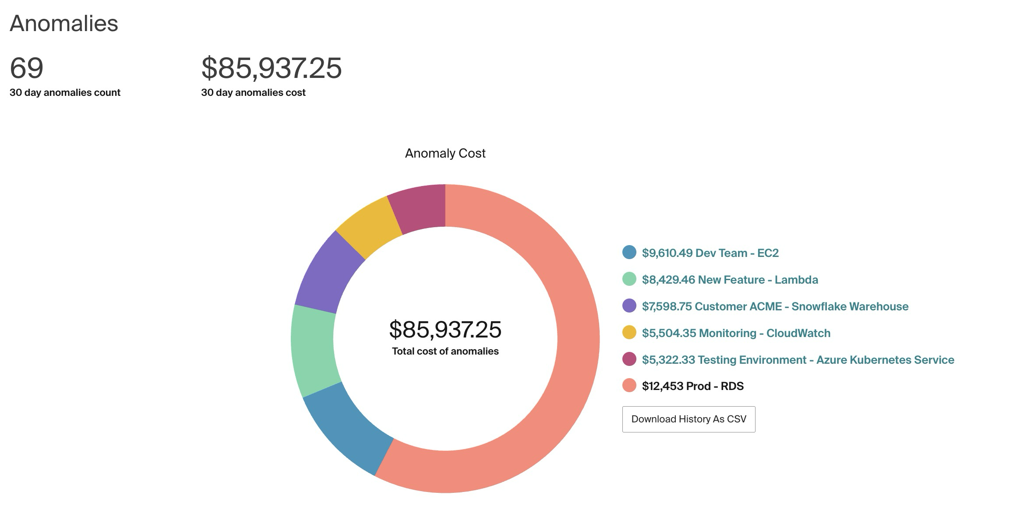Click the Total cost of anomalies caption

(x=445, y=351)
